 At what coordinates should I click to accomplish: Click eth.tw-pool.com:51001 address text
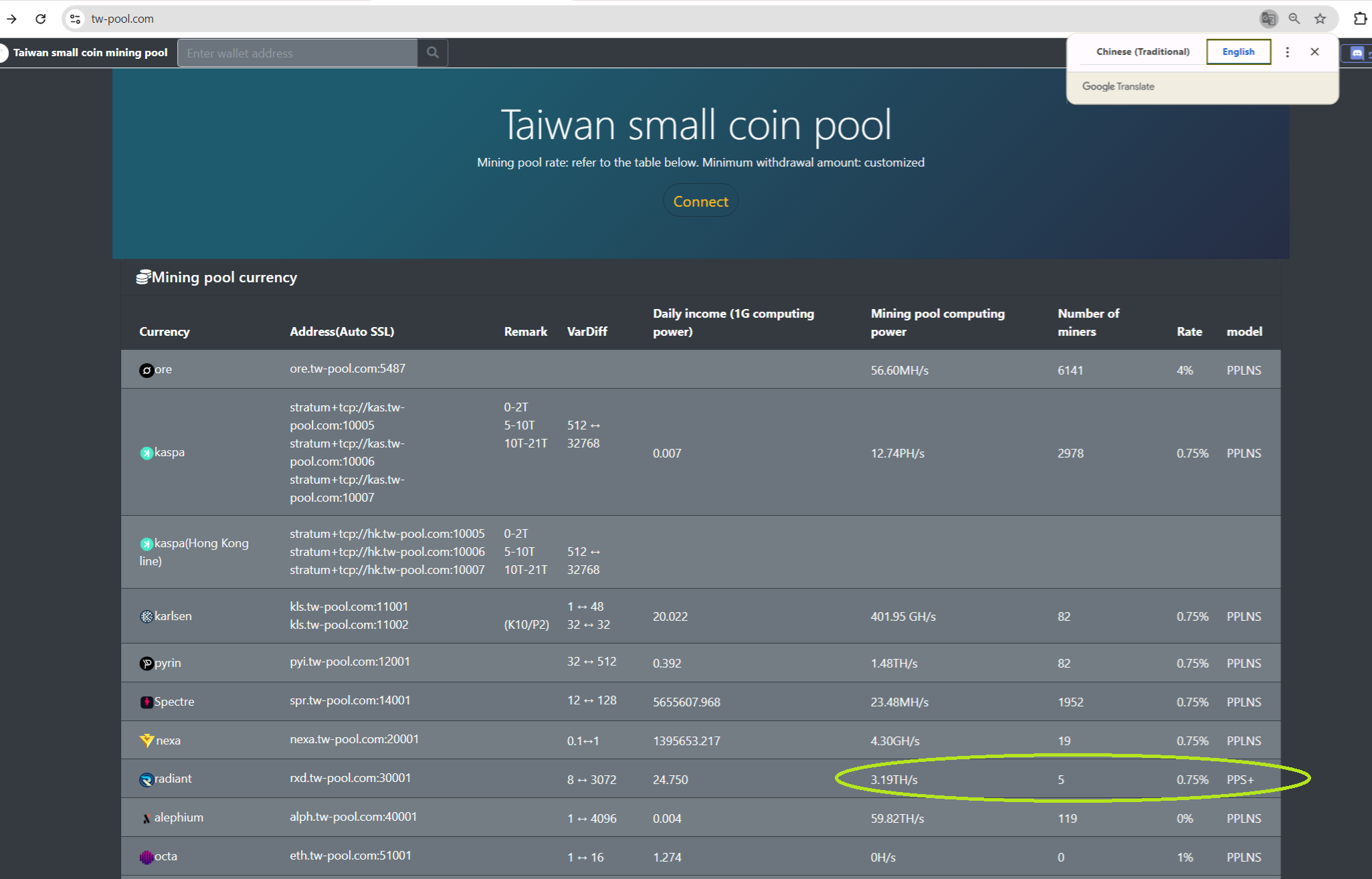(x=351, y=856)
